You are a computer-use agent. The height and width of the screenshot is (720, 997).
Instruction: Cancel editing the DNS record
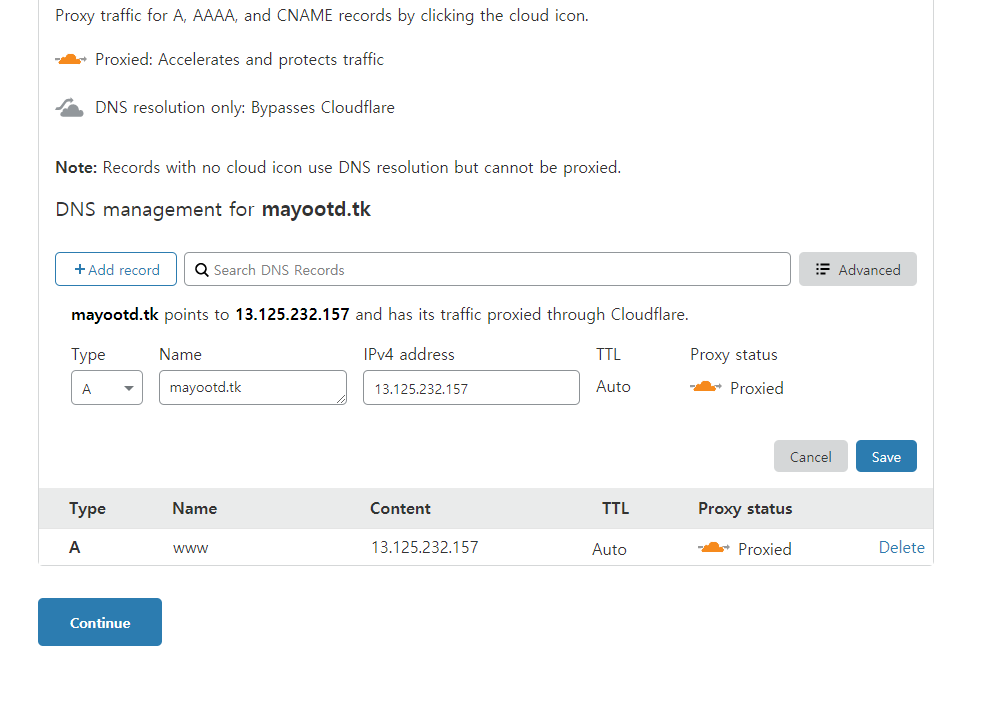811,456
